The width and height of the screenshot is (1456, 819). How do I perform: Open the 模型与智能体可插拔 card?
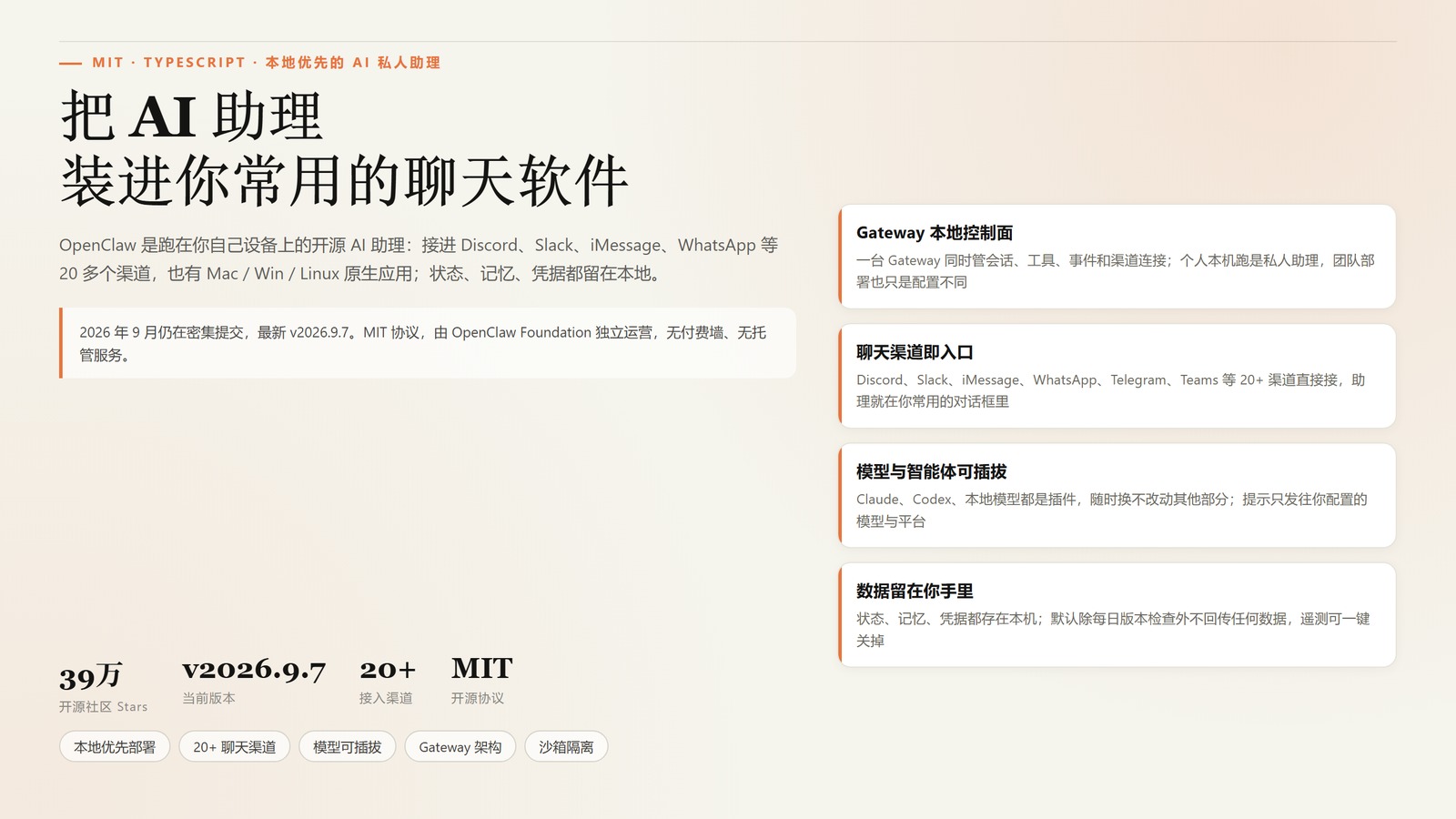[1117, 495]
